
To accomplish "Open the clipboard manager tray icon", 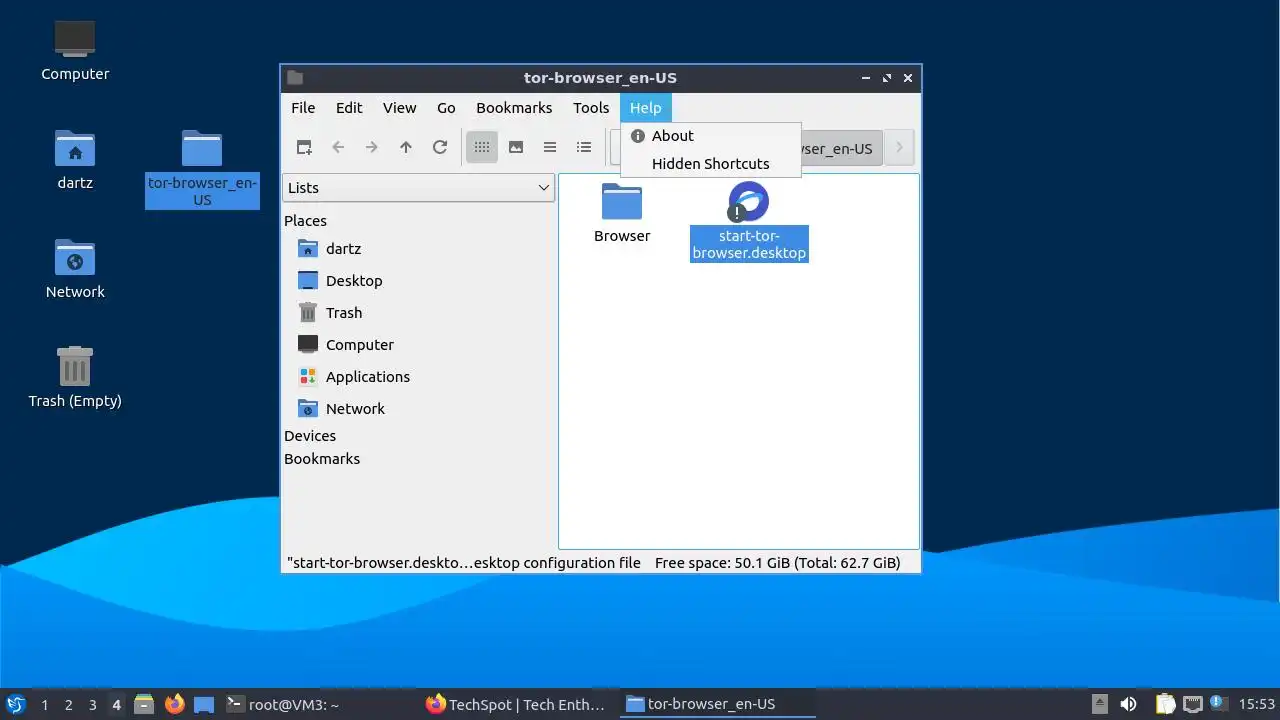I will pos(1165,704).
